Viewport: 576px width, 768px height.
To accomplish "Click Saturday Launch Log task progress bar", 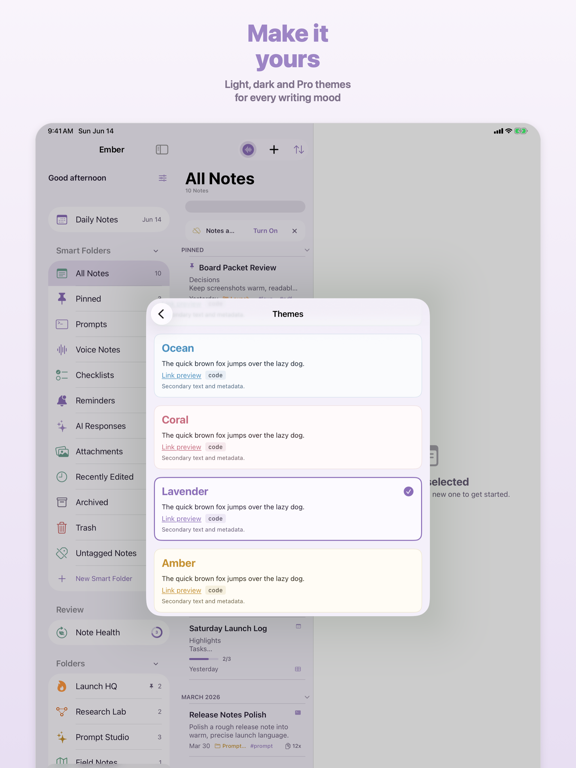I will coord(203,659).
